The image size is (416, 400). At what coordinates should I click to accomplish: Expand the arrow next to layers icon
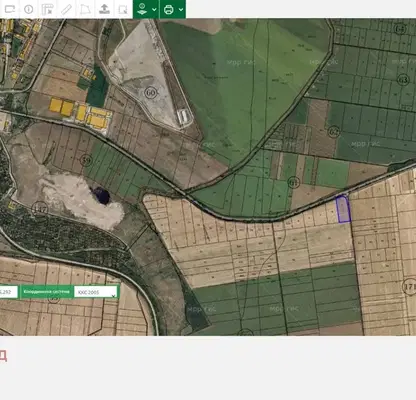[154, 10]
